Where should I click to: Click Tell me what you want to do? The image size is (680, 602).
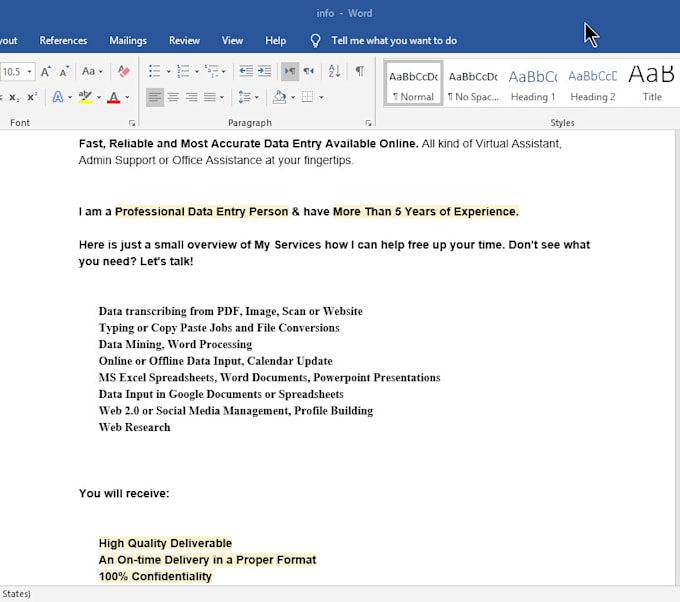click(x=394, y=40)
